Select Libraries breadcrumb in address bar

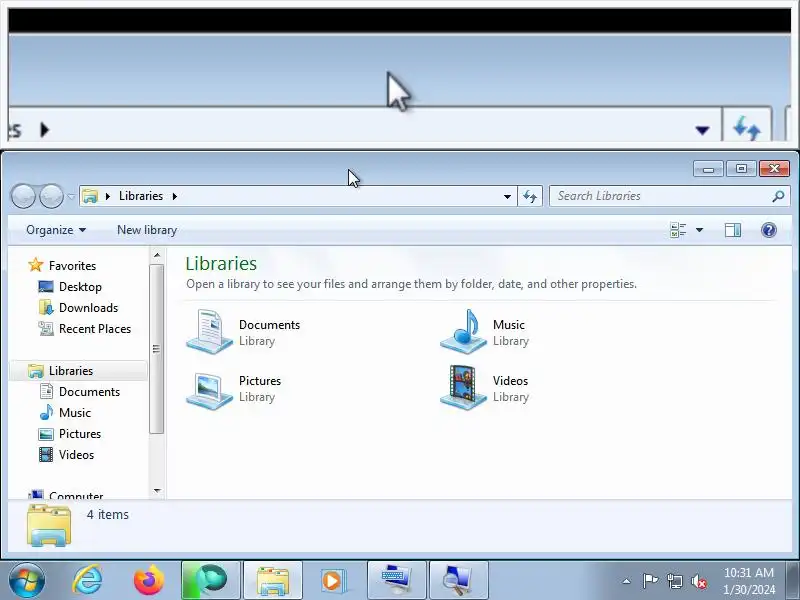[141, 196]
